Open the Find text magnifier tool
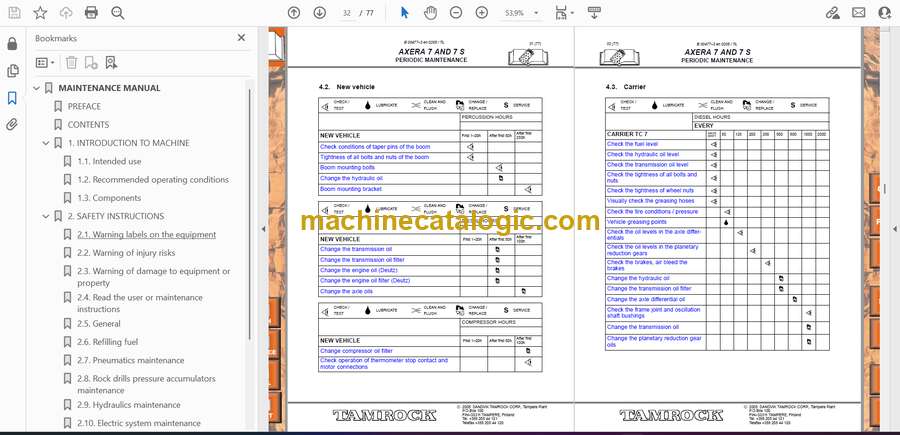This screenshot has width=900, height=435. pos(118,13)
